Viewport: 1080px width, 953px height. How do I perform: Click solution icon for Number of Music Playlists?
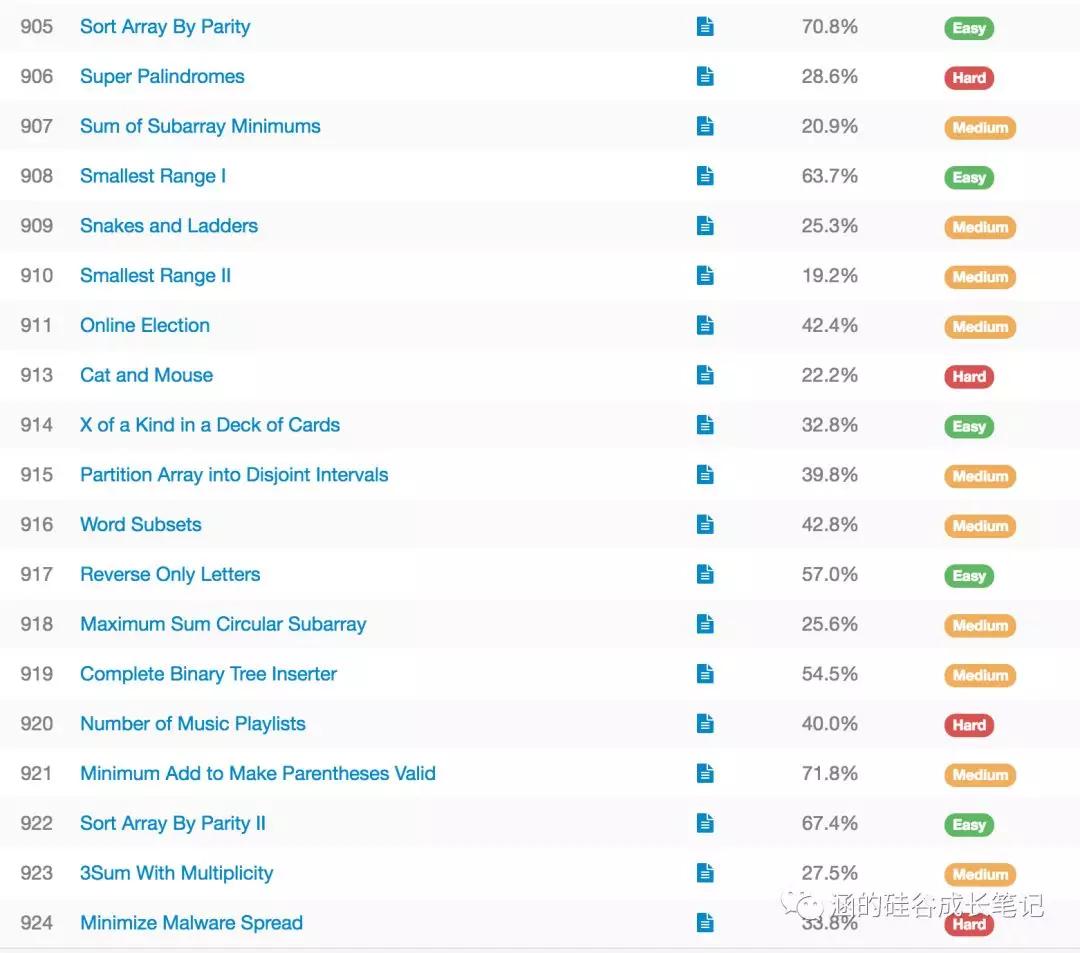[705, 723]
